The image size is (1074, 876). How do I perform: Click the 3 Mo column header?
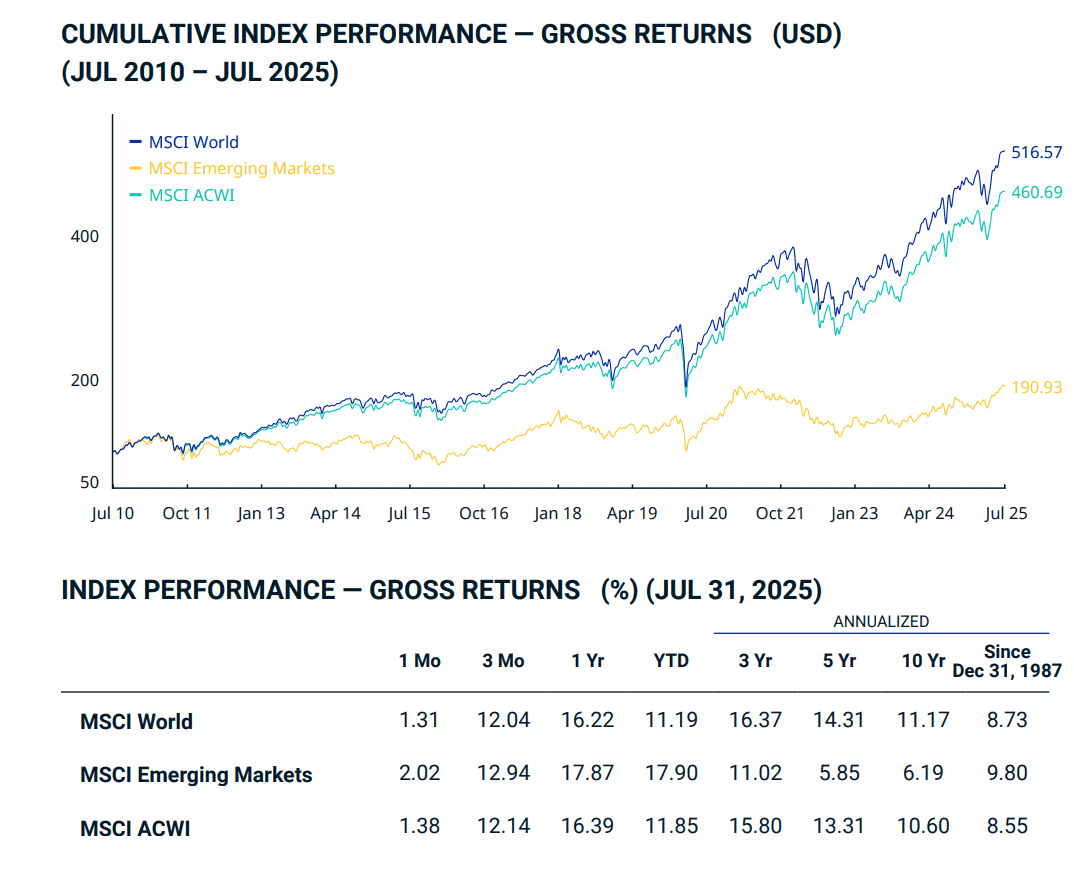click(503, 661)
